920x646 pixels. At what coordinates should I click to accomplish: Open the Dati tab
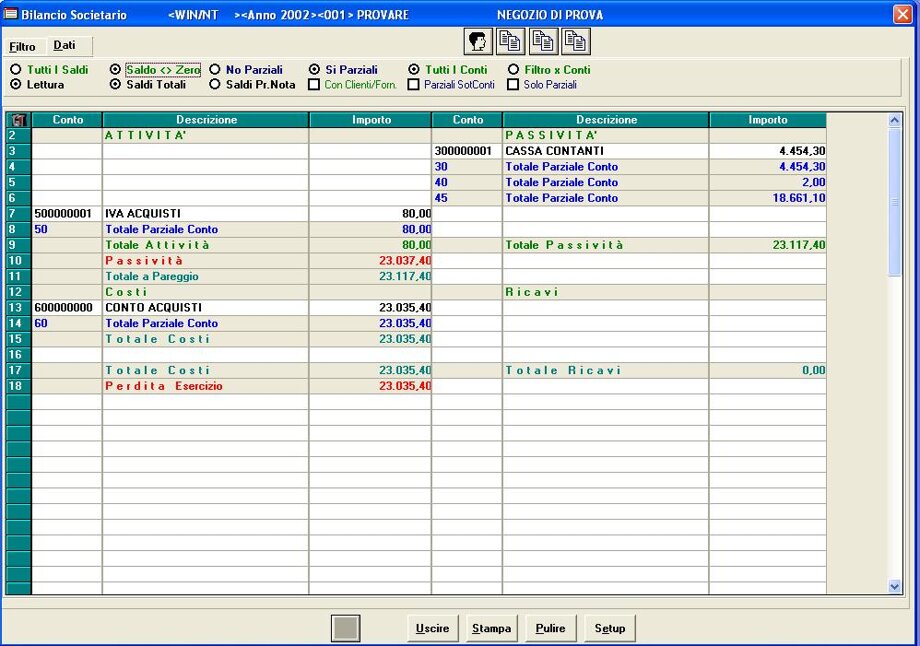[64, 46]
